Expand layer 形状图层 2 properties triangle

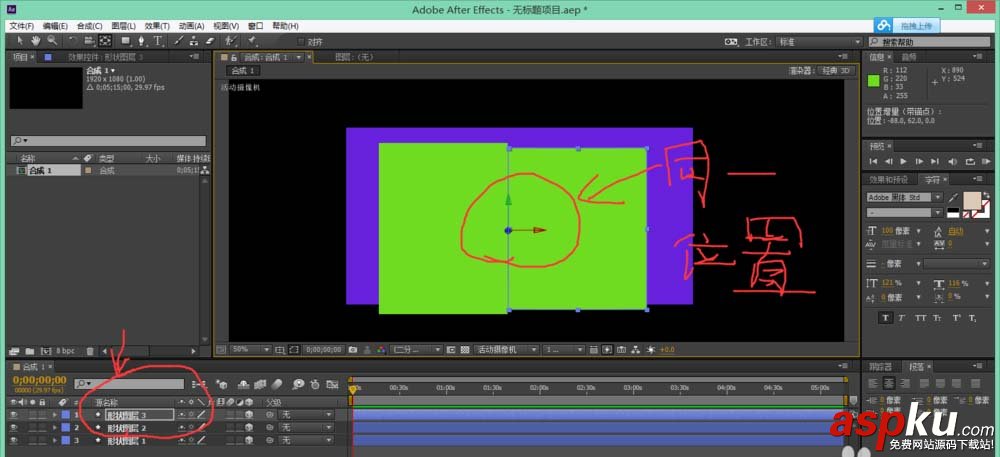(55, 428)
